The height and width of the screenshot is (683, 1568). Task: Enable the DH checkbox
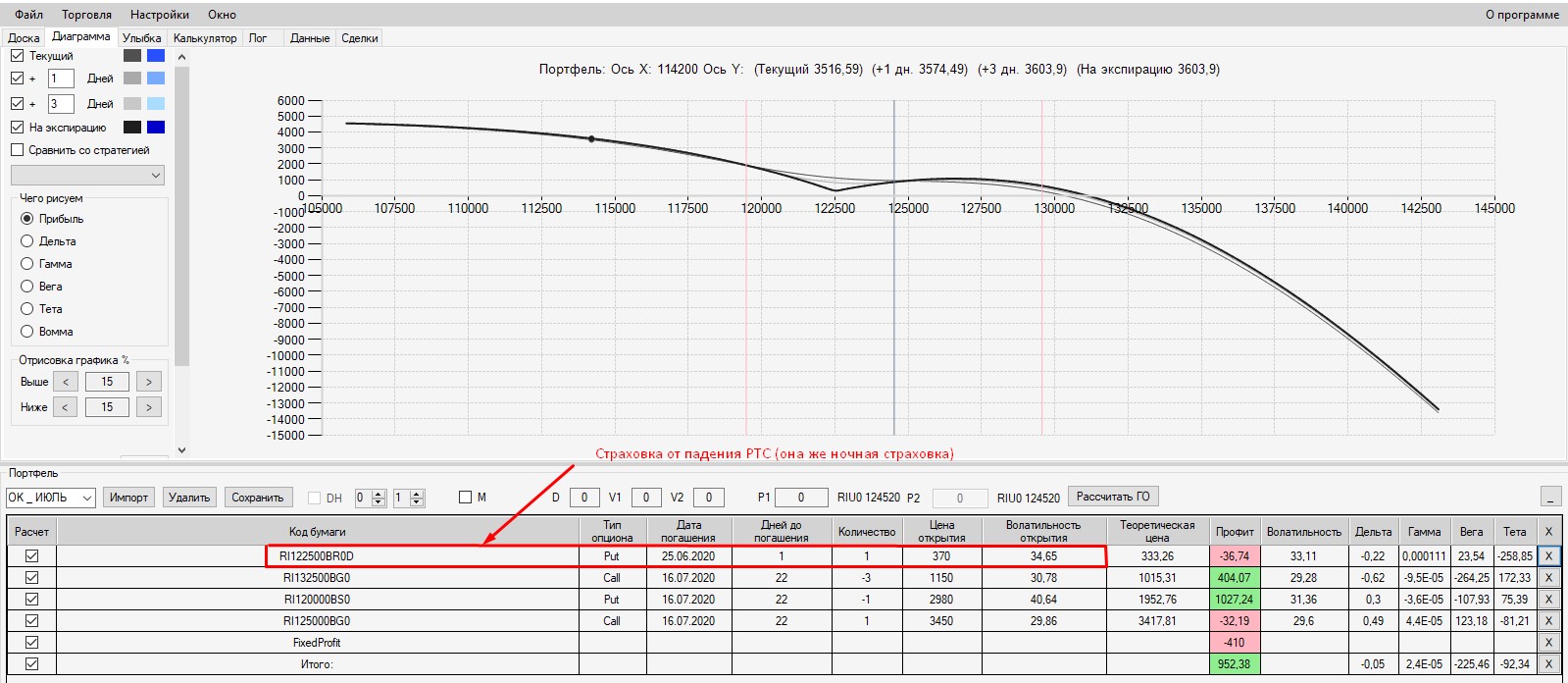click(x=315, y=499)
